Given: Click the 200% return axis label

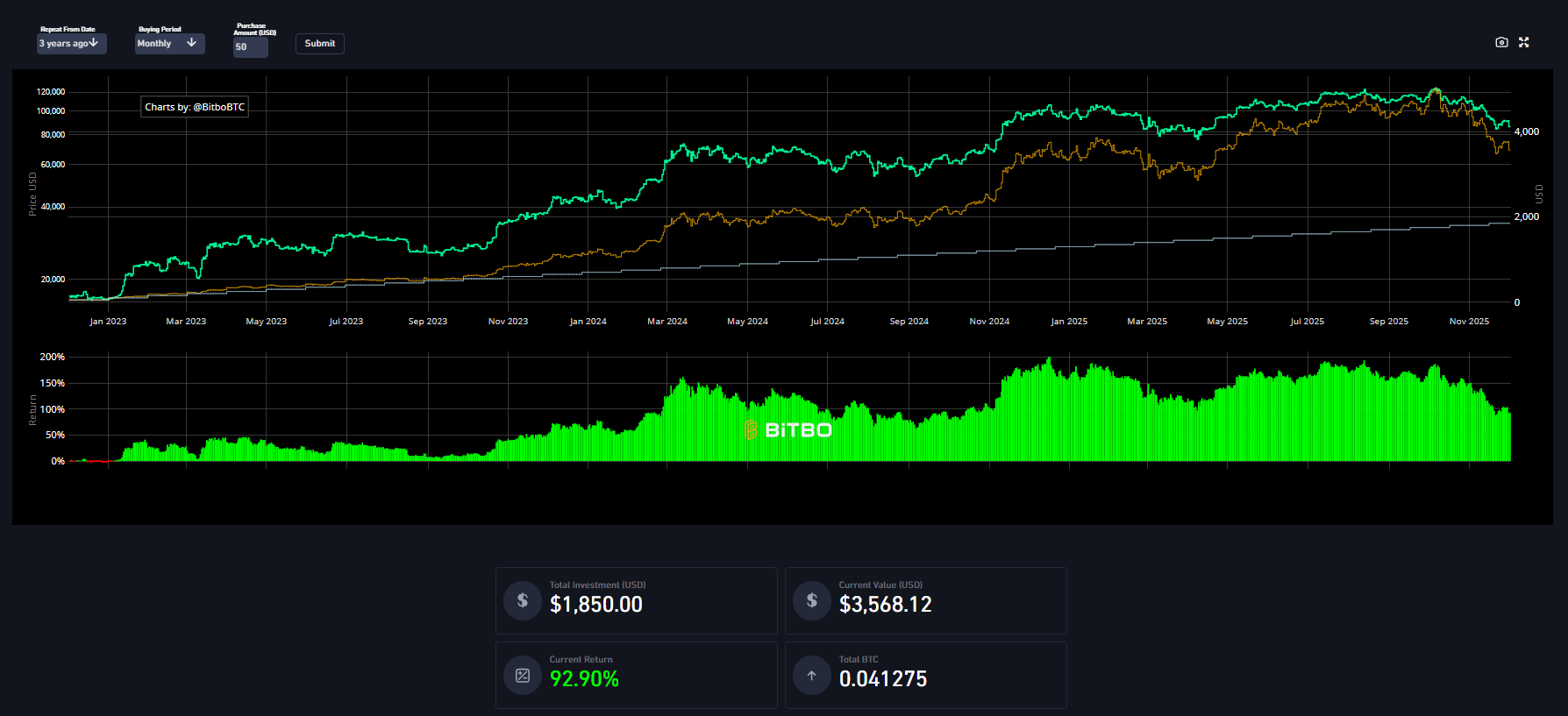Looking at the screenshot, I should coord(53,358).
